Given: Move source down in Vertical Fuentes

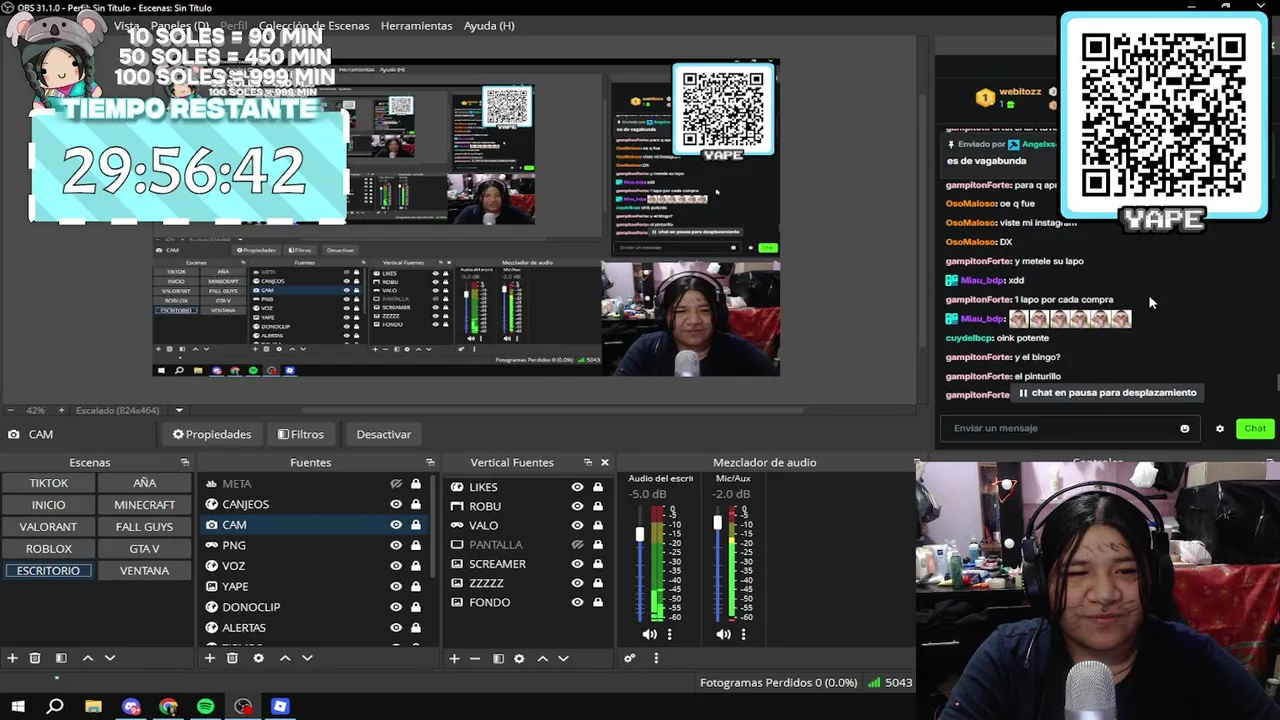Looking at the screenshot, I should [x=563, y=658].
